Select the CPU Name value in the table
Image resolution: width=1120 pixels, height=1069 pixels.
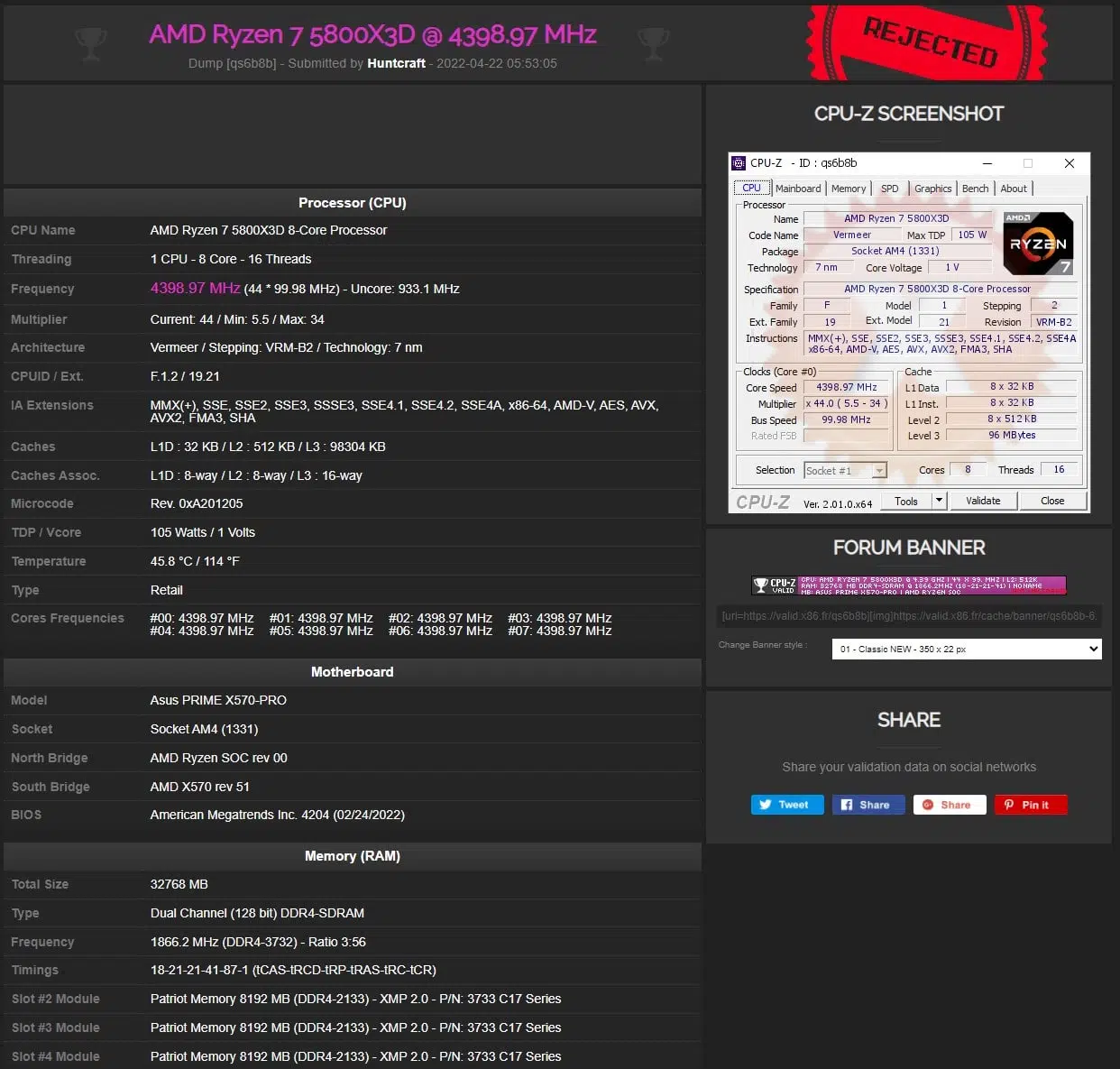(269, 230)
